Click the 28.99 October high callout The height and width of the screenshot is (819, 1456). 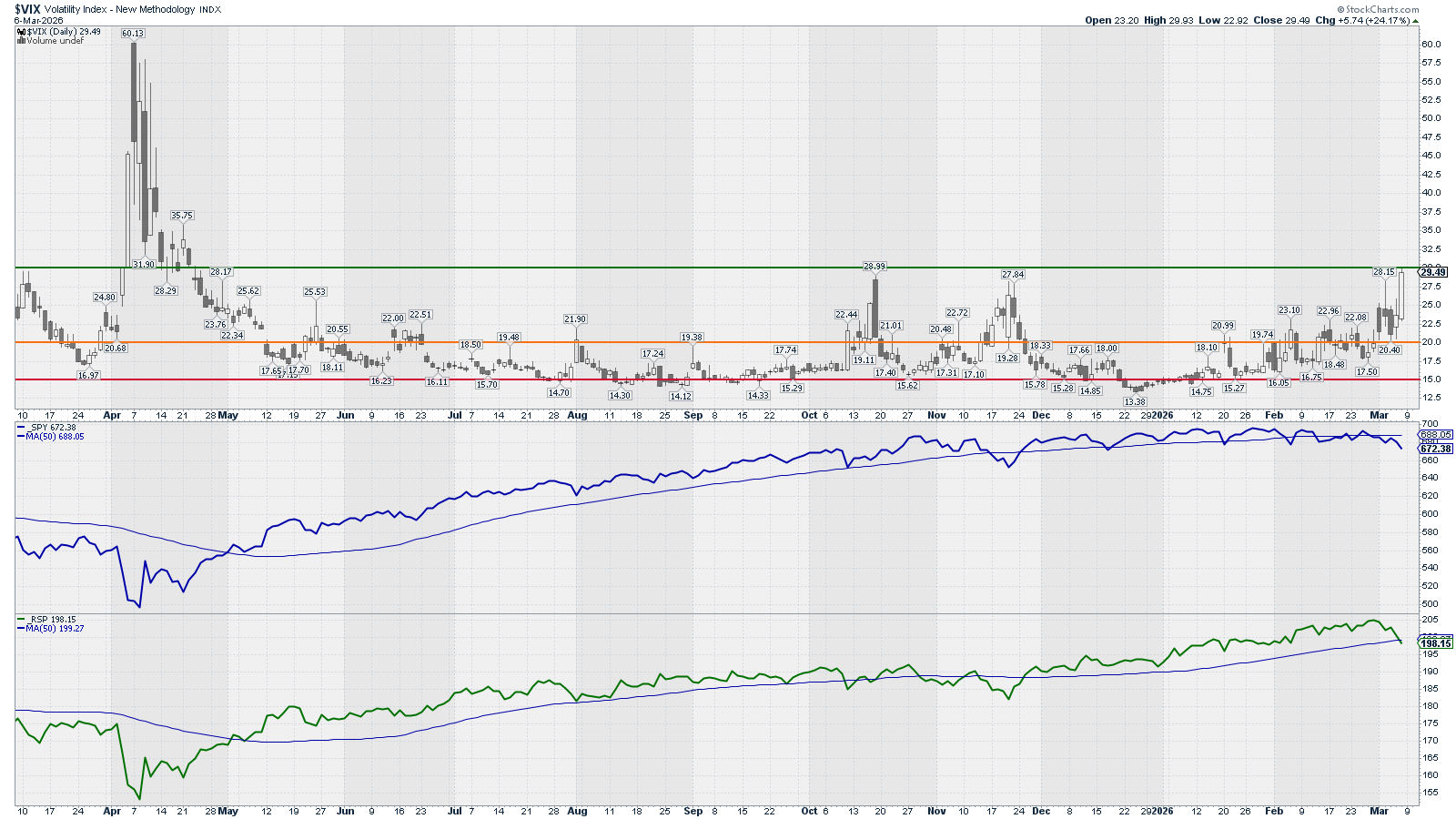tap(875, 267)
